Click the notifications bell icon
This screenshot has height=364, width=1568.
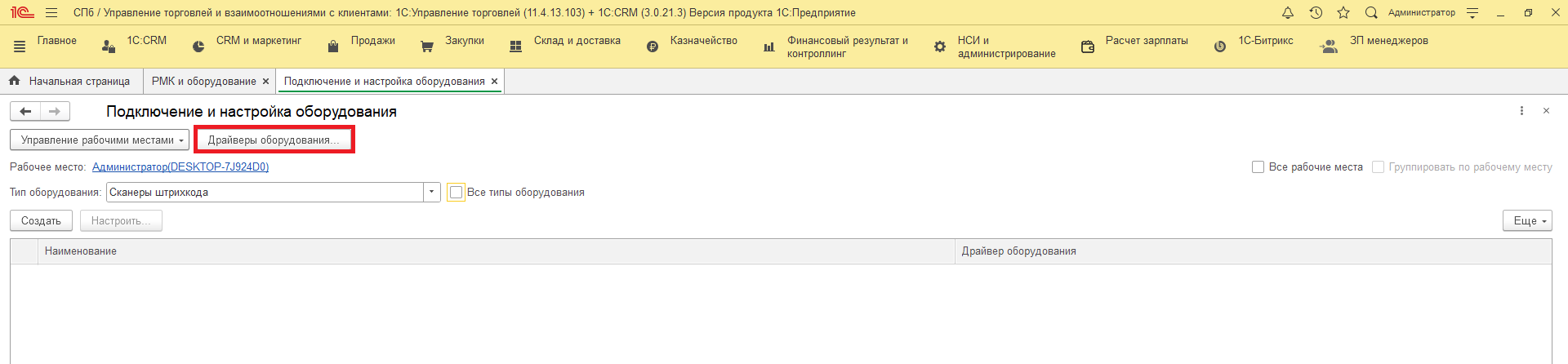(1288, 13)
